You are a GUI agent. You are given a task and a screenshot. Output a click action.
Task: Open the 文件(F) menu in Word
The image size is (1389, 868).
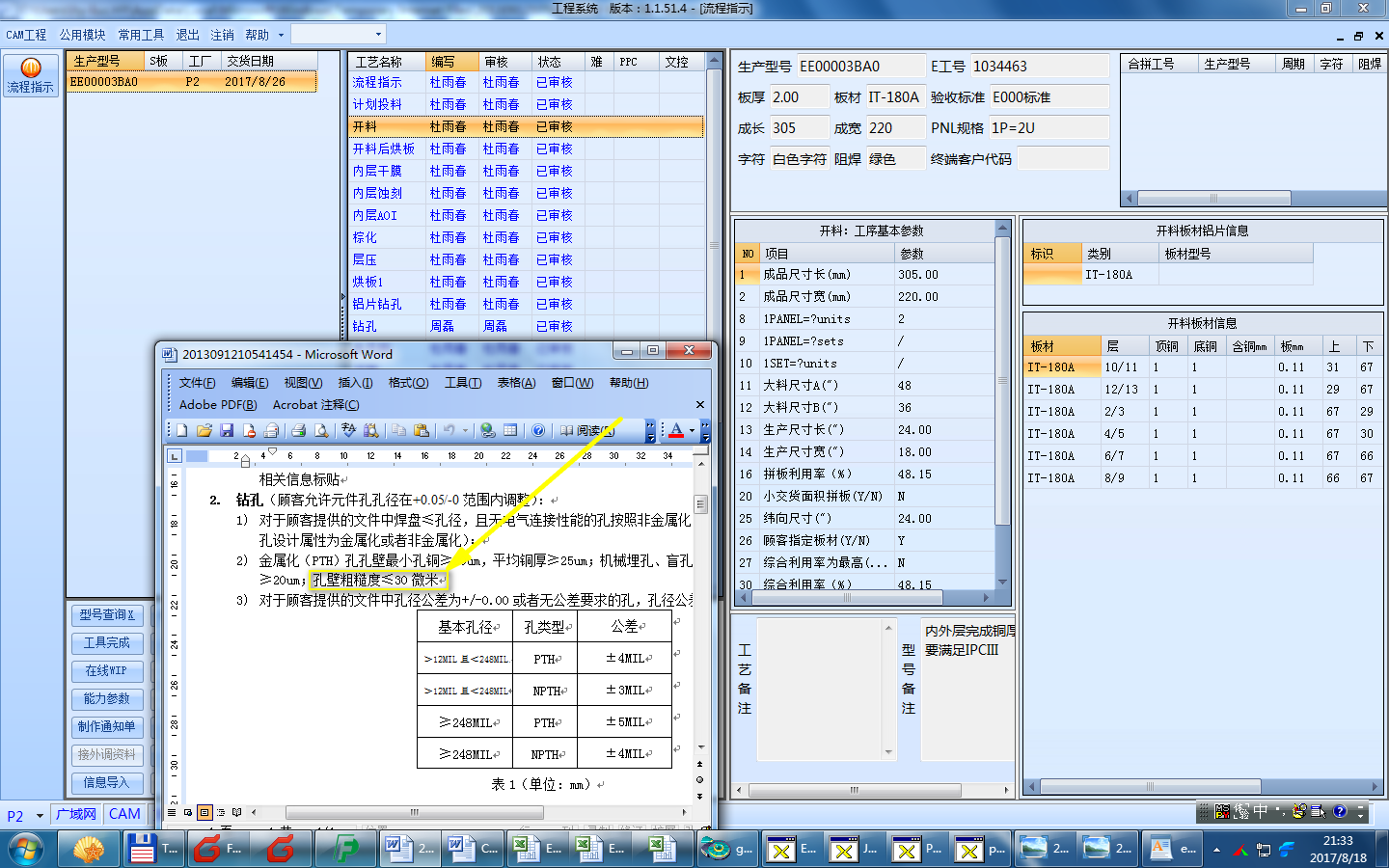pyautogui.click(x=198, y=383)
